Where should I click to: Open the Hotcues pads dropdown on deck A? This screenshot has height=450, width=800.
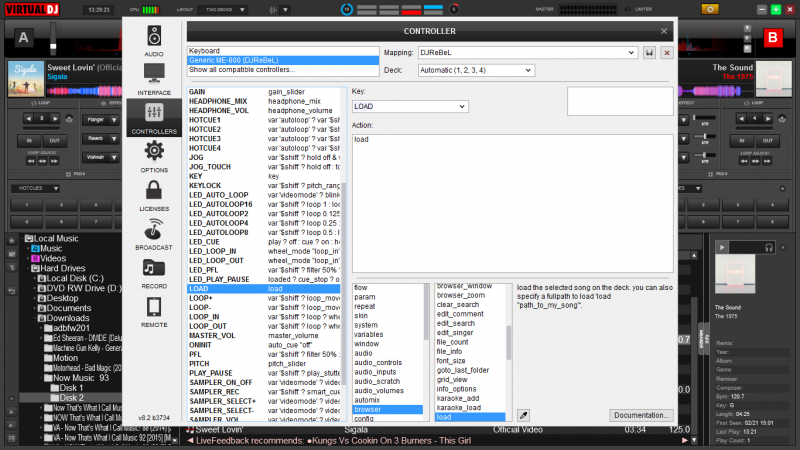tap(35, 189)
